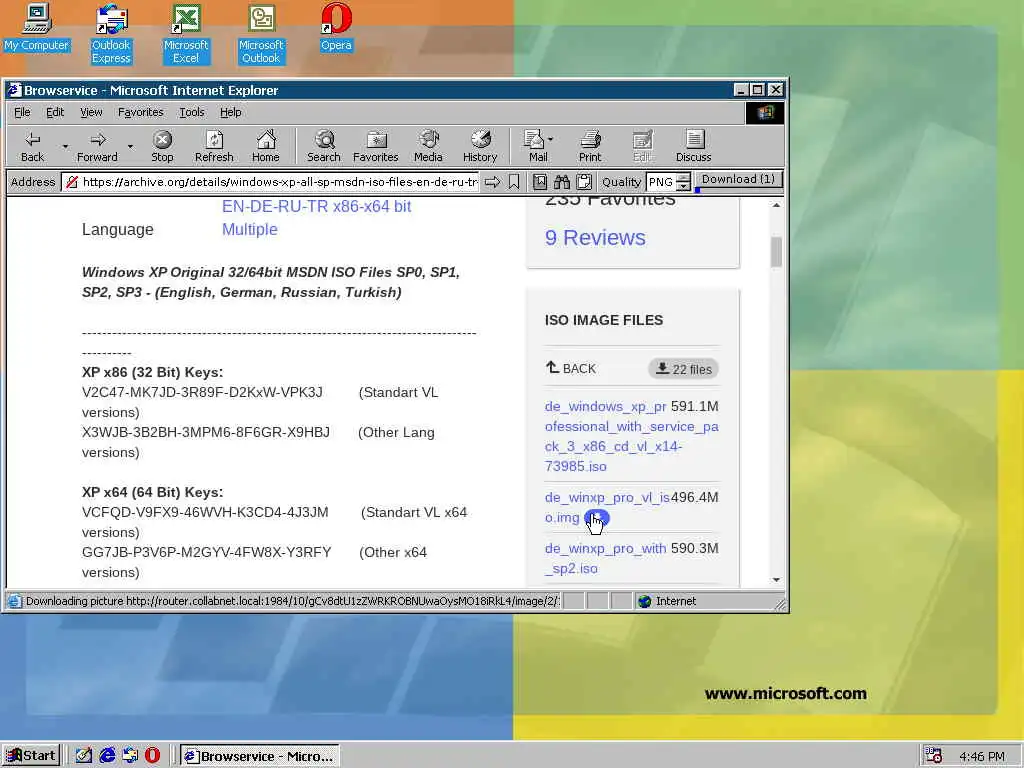Click the Forward arrow toolbar button
This screenshot has width=1024, height=768.
click(x=97, y=146)
